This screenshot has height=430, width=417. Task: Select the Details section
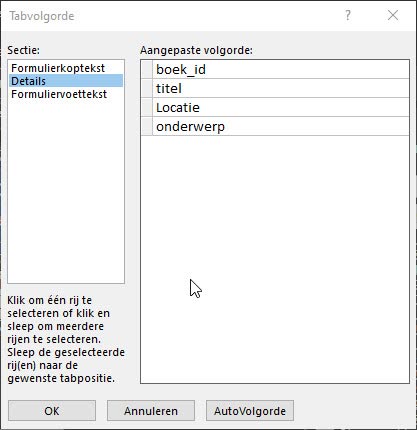[x=66, y=81]
